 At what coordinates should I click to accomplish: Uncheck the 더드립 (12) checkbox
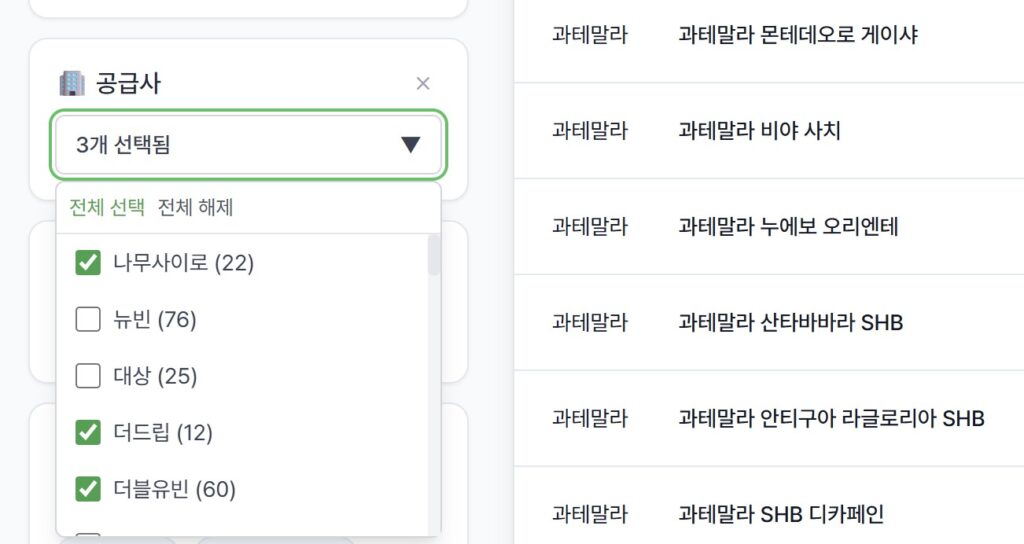point(89,432)
